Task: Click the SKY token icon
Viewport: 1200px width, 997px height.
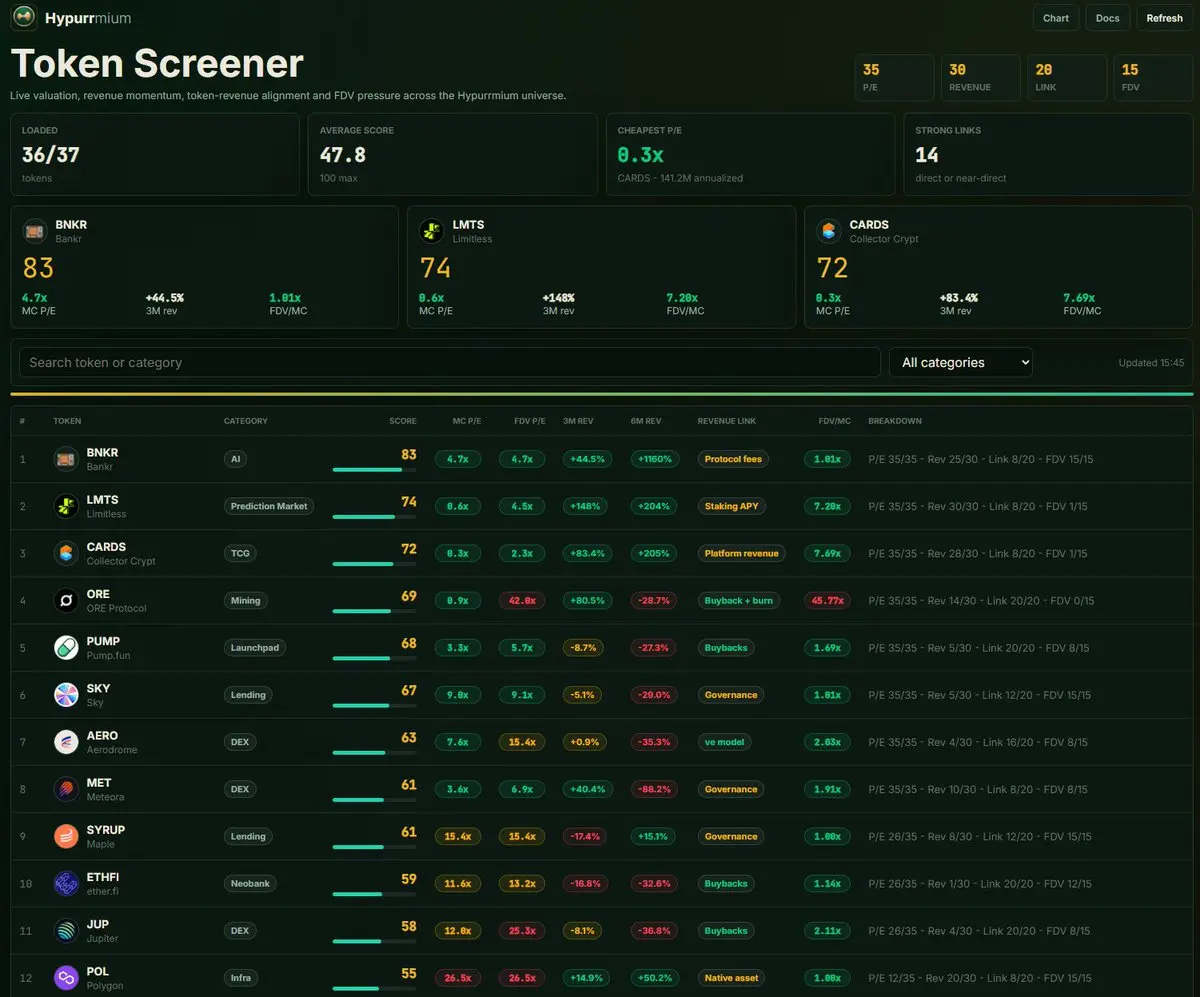Action: click(x=66, y=695)
